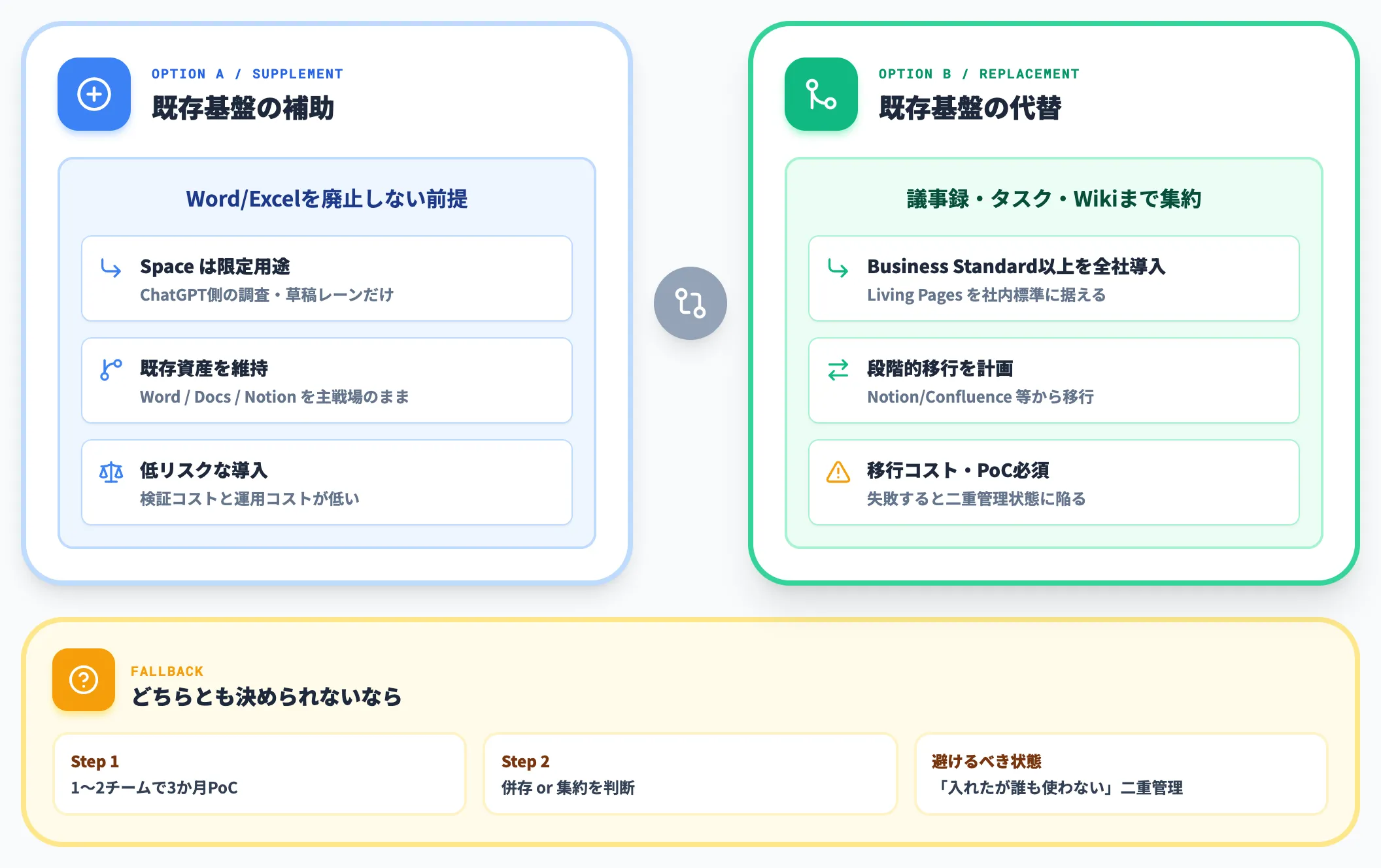Click the gray pull-request icon between the options
Image resolution: width=1381 pixels, height=868 pixels.
pyautogui.click(x=690, y=303)
